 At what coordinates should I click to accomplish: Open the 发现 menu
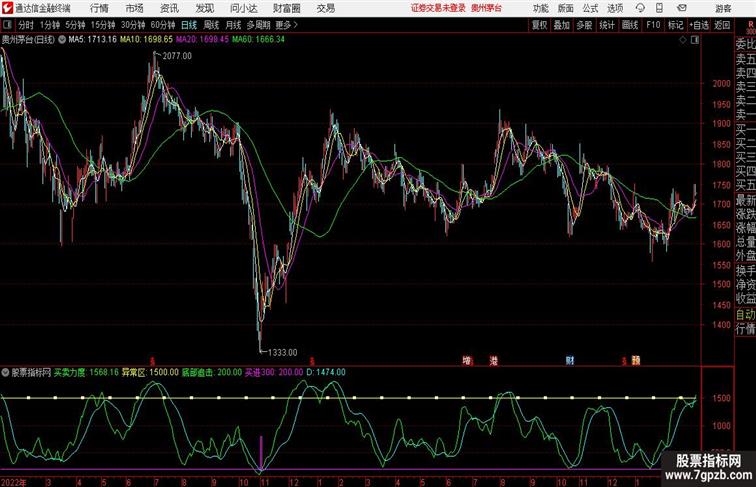click(x=204, y=8)
